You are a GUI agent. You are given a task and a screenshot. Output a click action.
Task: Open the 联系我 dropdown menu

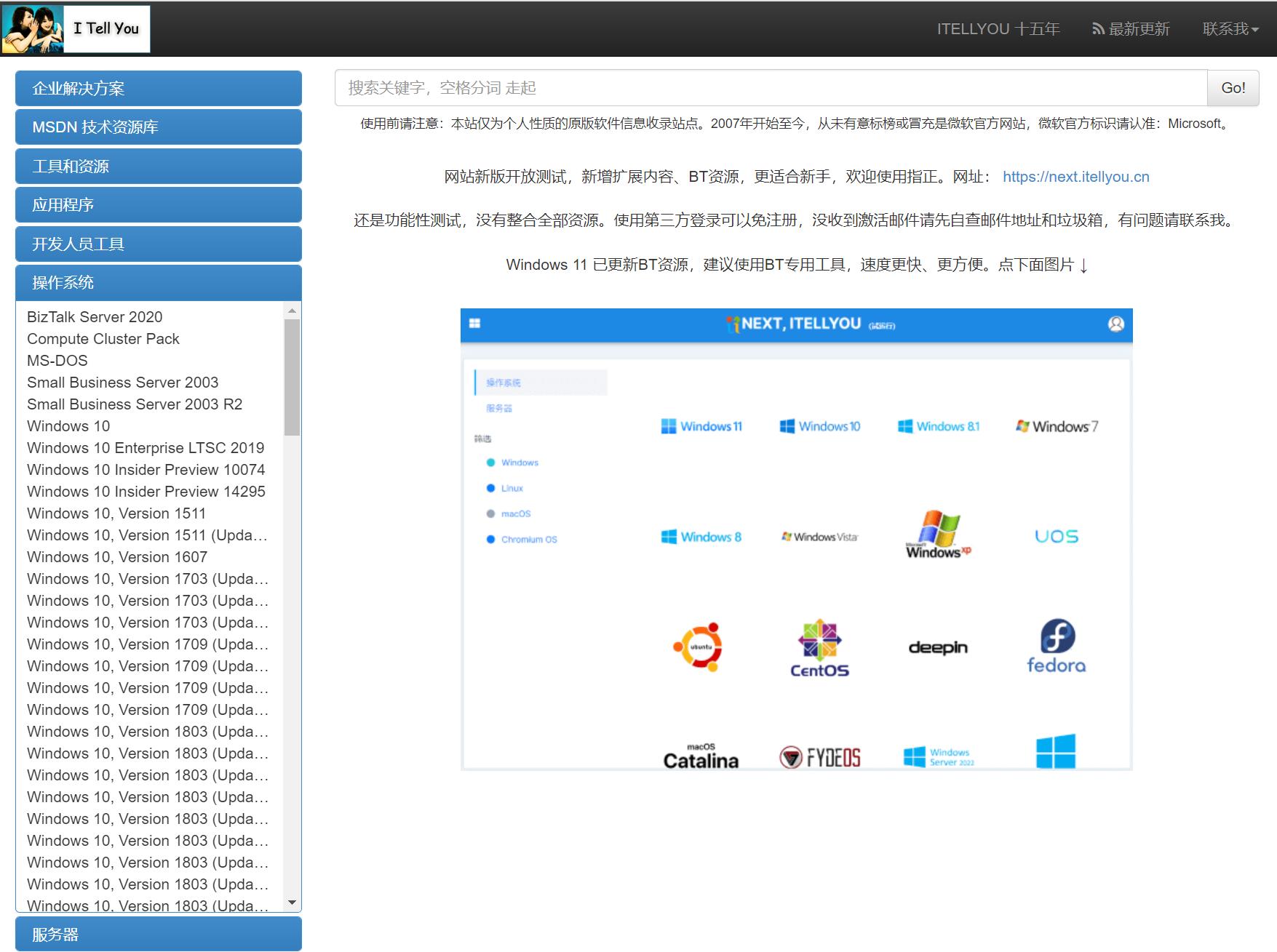(1229, 29)
